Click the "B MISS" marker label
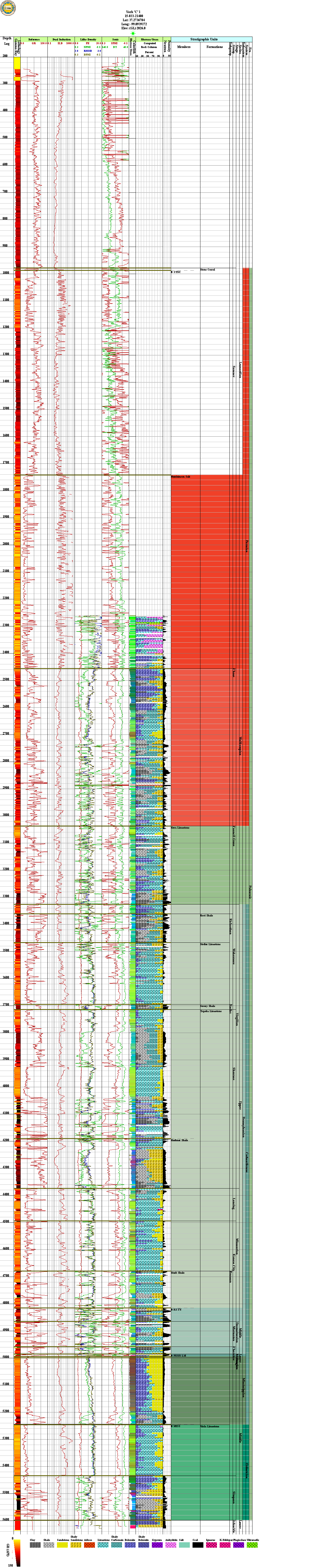This screenshot has height=1568, width=320. [175, 1426]
